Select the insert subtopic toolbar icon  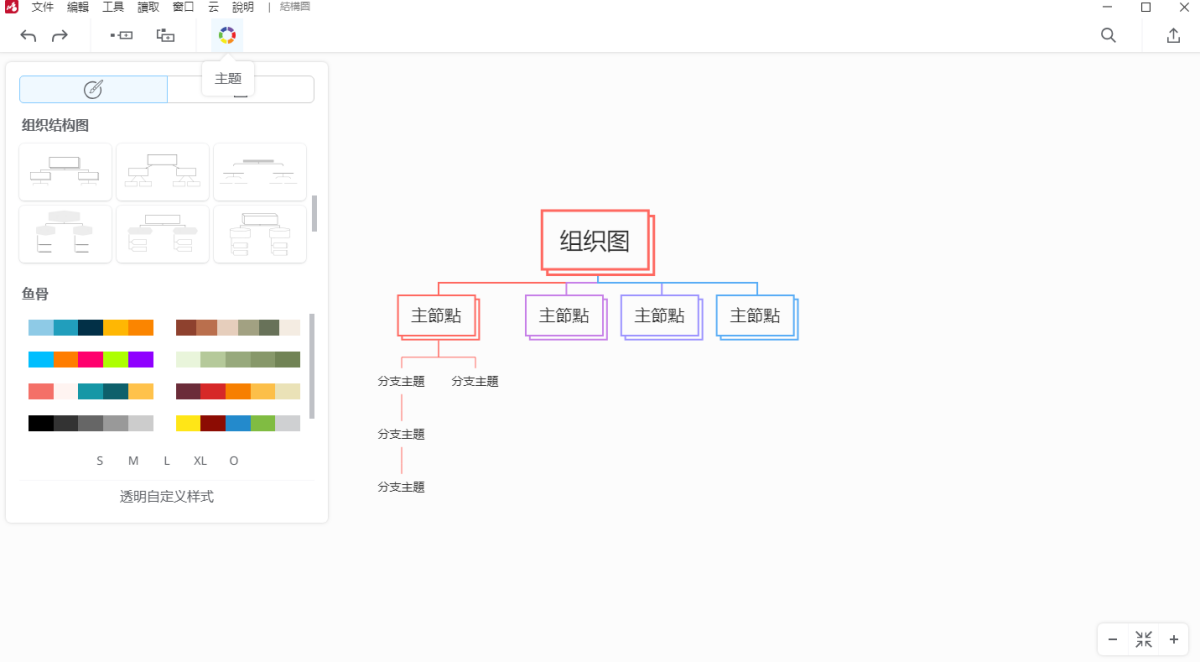click(x=165, y=35)
